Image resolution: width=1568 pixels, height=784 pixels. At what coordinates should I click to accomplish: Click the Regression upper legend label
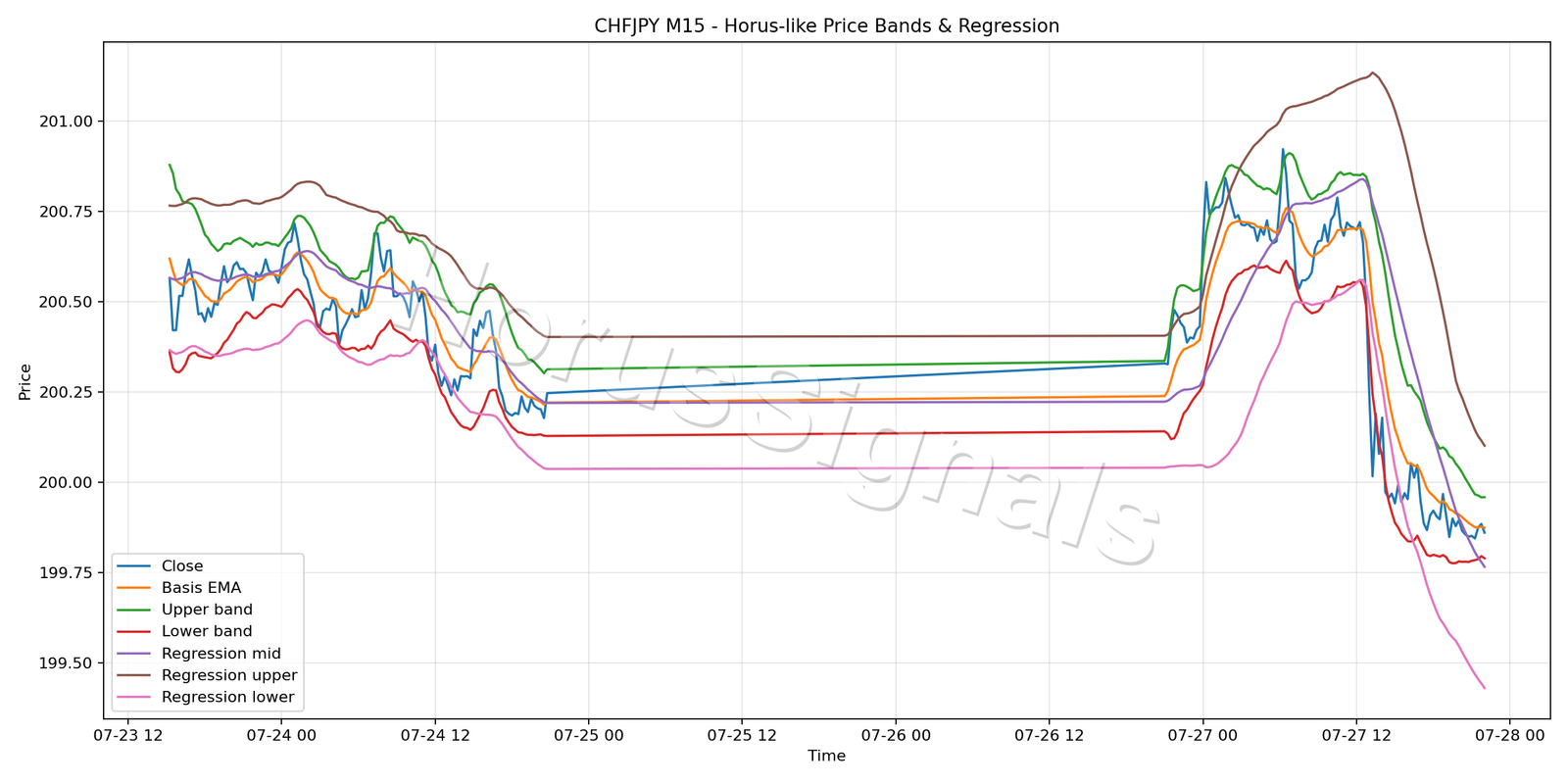(x=229, y=675)
